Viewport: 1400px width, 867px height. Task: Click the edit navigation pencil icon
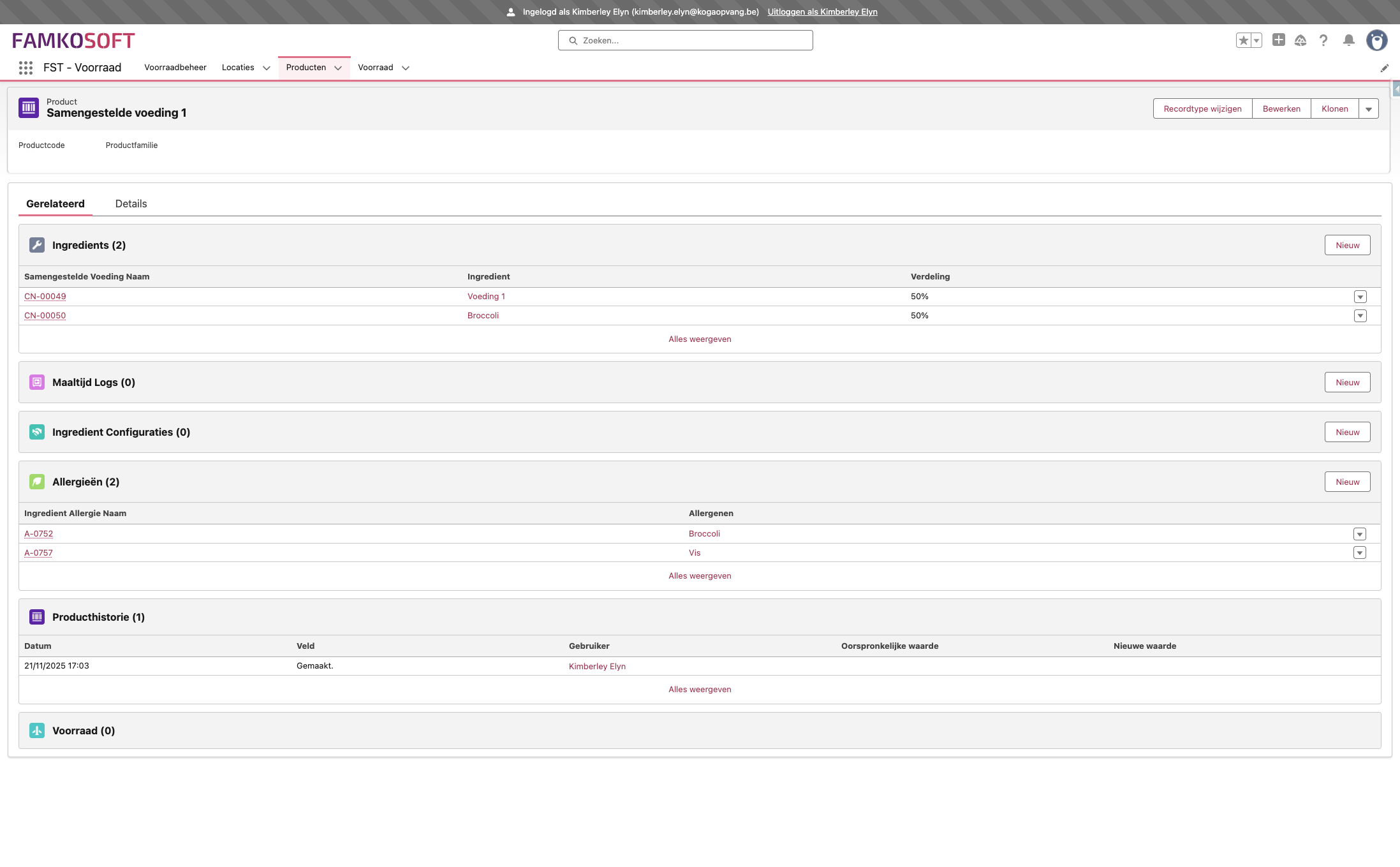point(1384,68)
